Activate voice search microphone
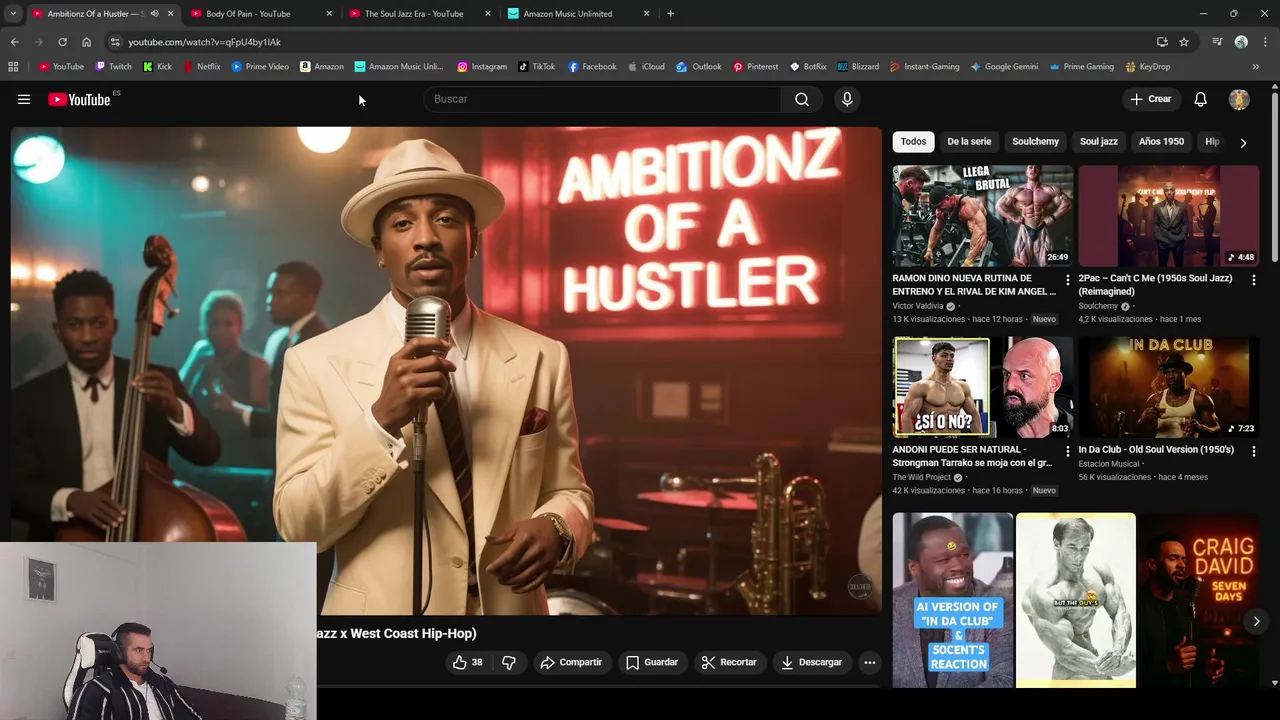 [847, 99]
